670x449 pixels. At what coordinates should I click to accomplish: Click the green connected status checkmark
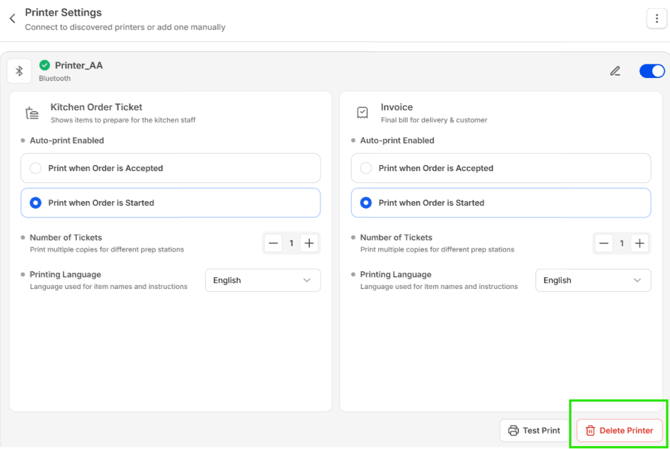coord(45,66)
